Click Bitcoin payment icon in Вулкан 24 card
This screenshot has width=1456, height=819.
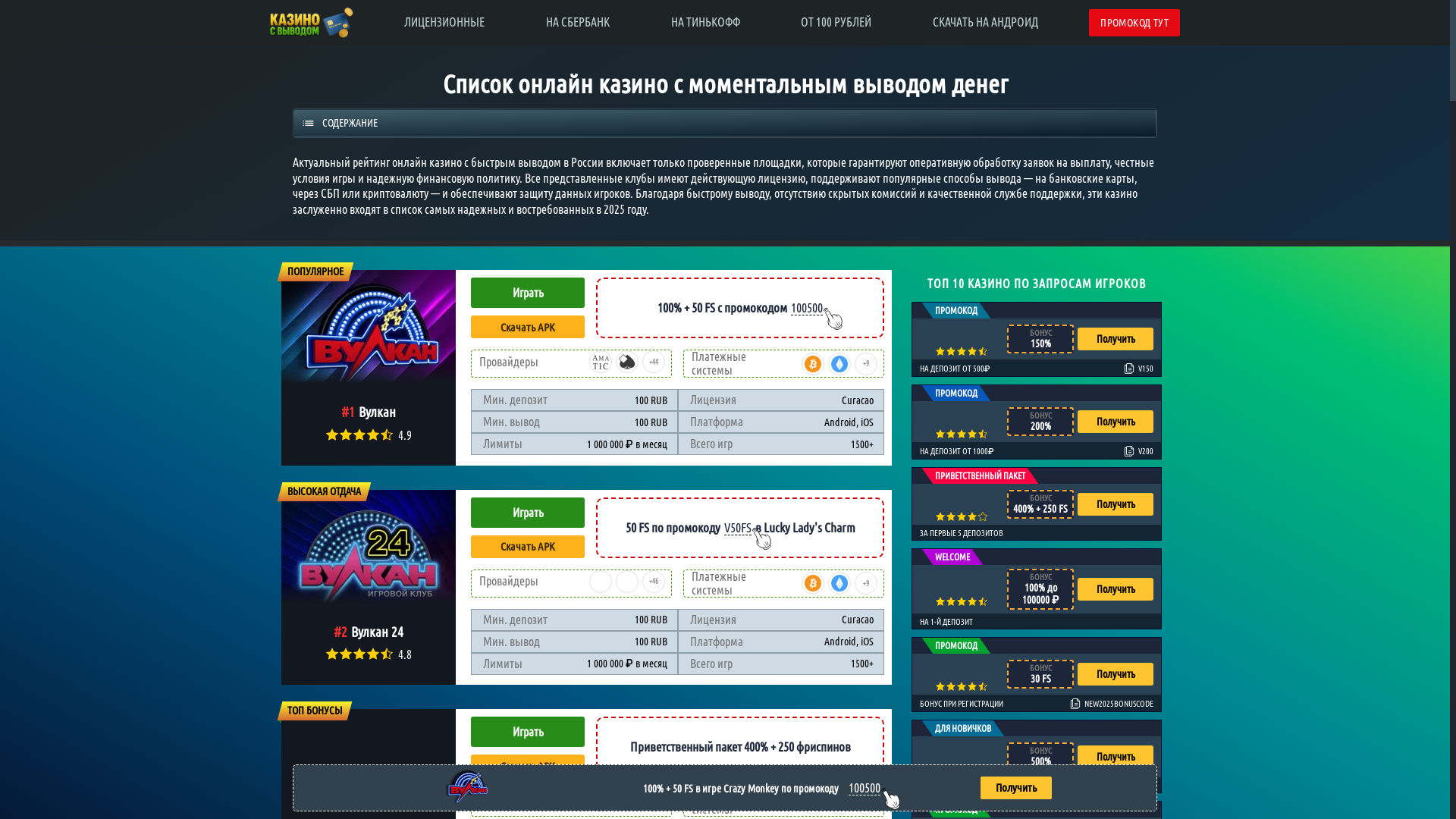(x=813, y=583)
